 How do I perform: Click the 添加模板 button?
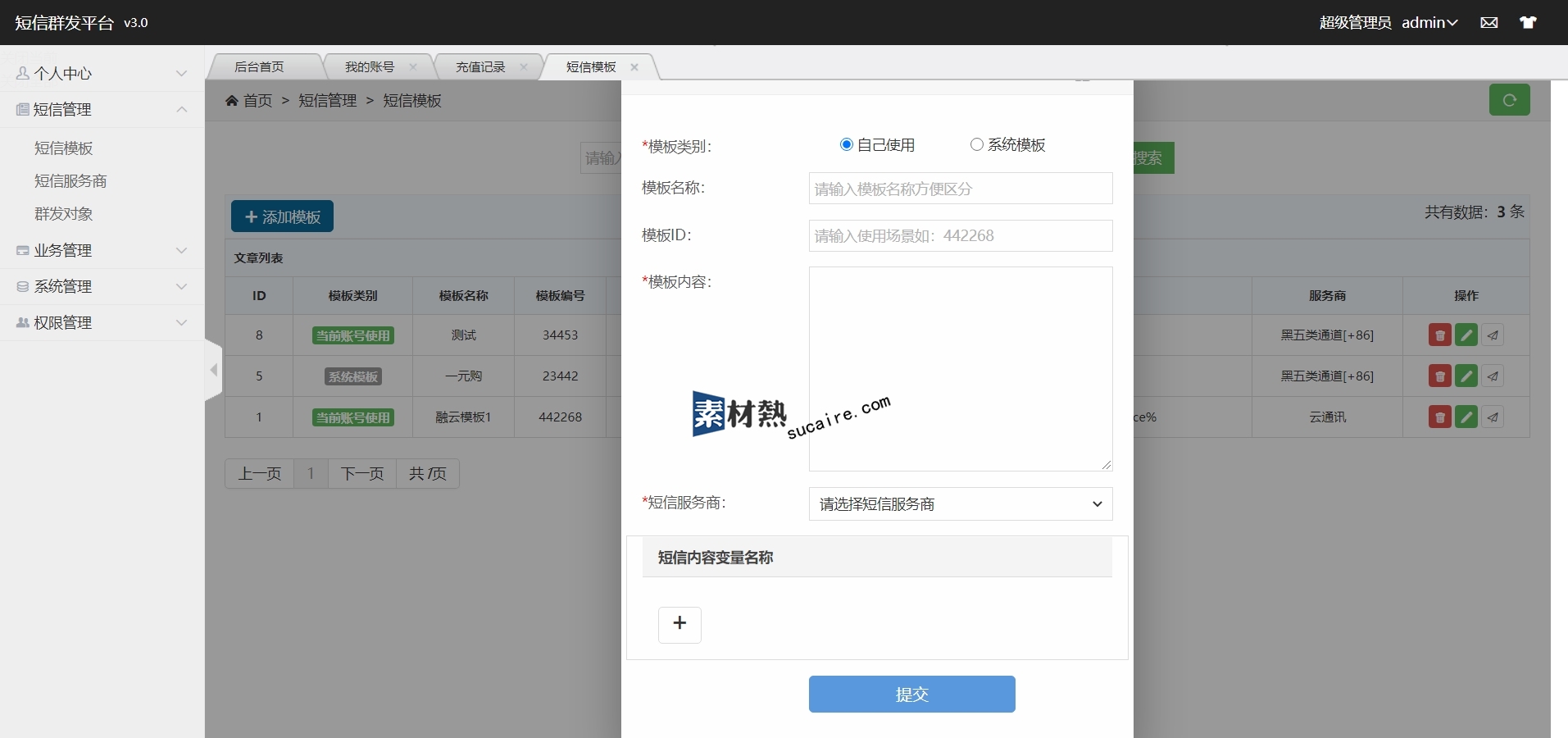click(x=282, y=216)
